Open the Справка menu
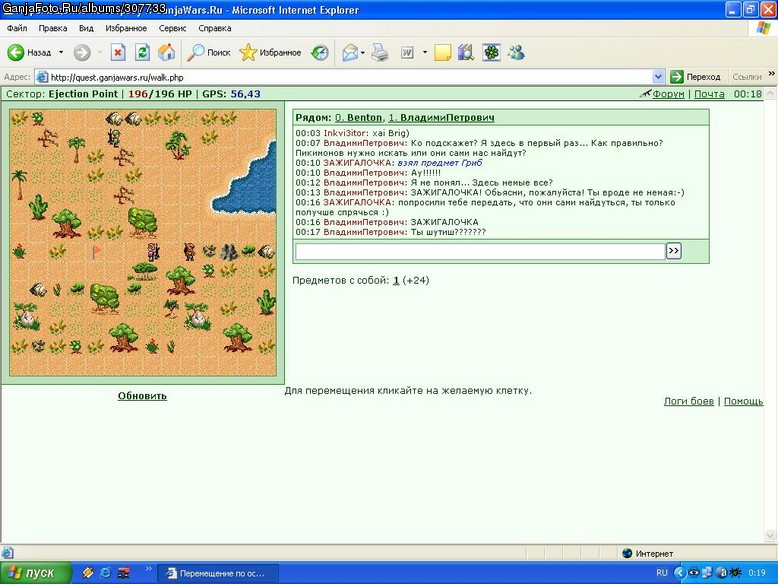This screenshot has width=778, height=584. point(215,28)
